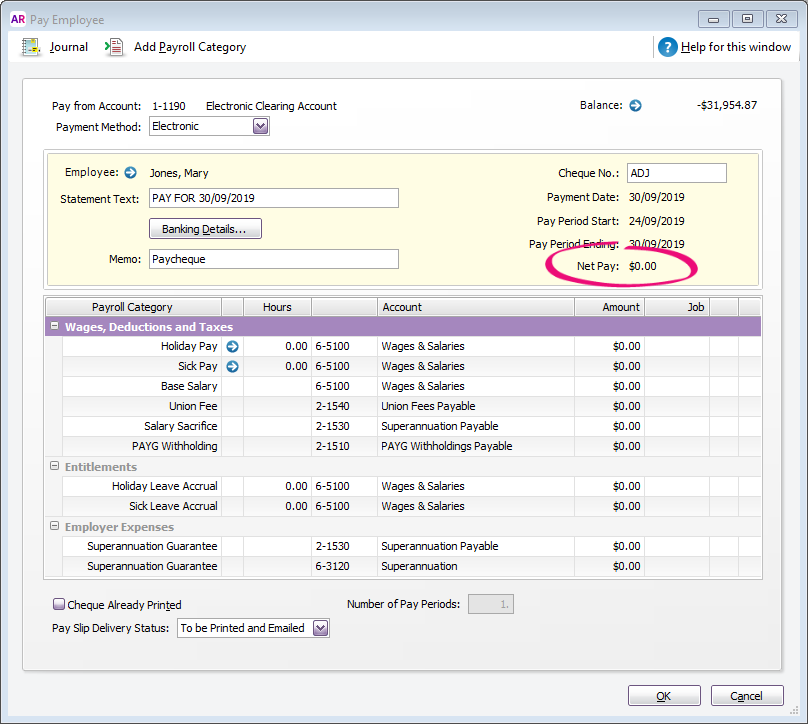Open the Payment Method dropdown
Viewport: 808px width, 724px height.
point(261,125)
